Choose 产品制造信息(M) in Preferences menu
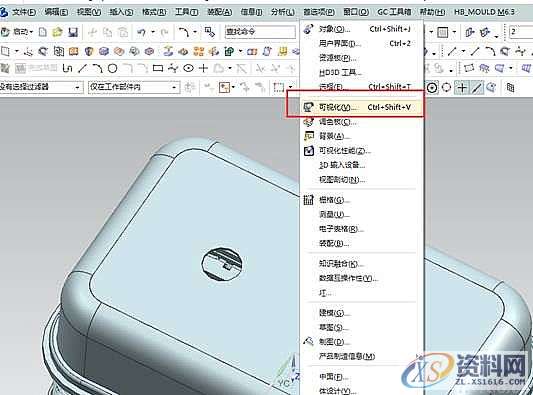 click(x=361, y=356)
